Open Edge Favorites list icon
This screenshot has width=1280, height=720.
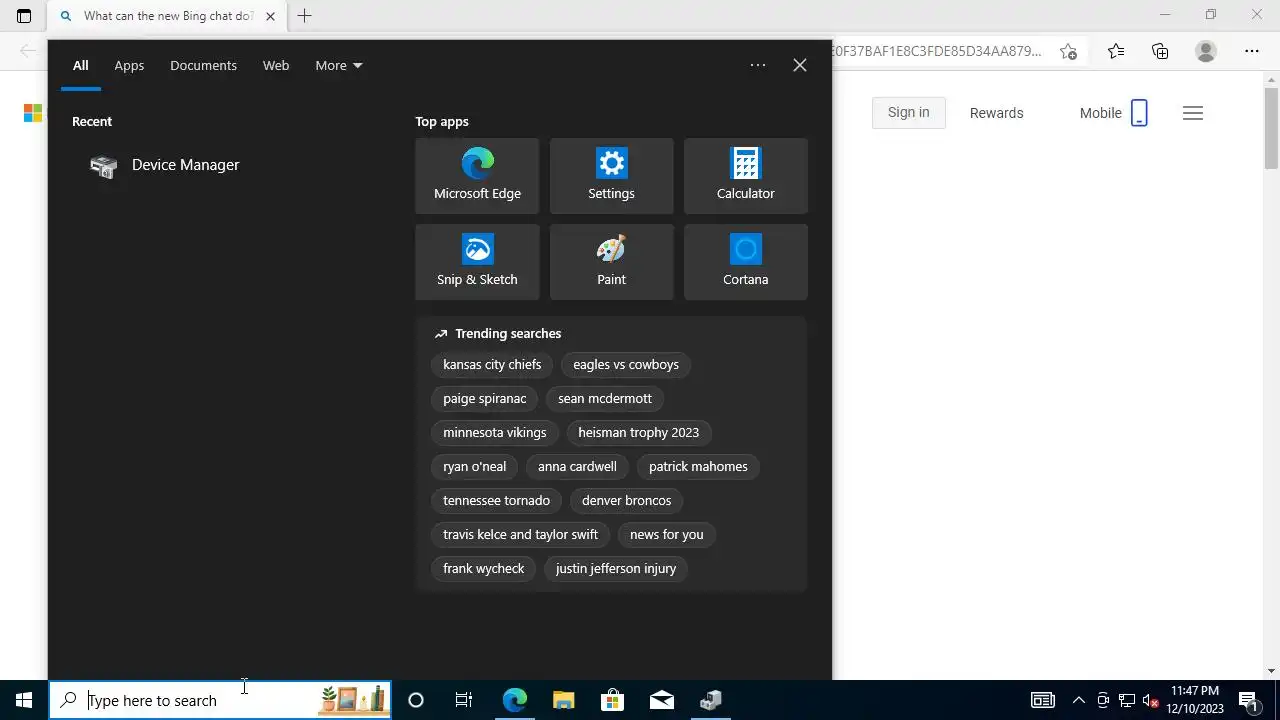(1116, 51)
